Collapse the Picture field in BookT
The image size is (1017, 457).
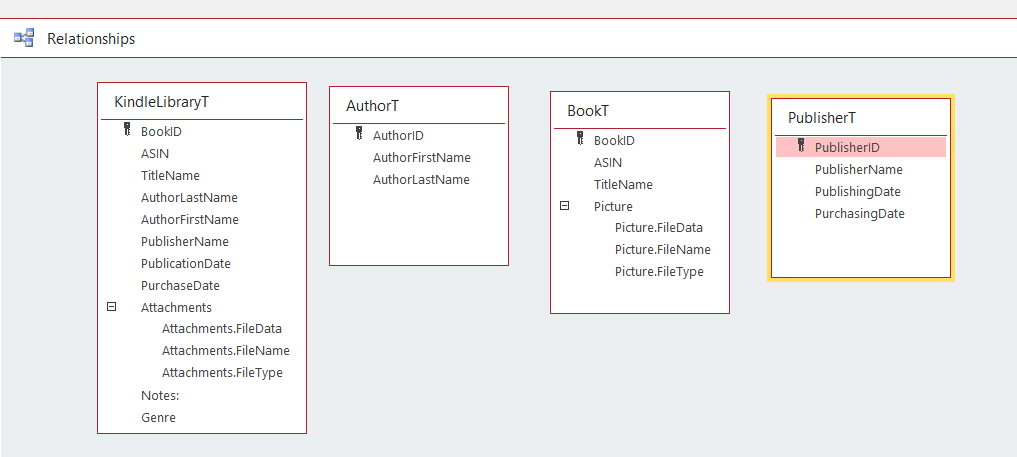[x=565, y=206]
